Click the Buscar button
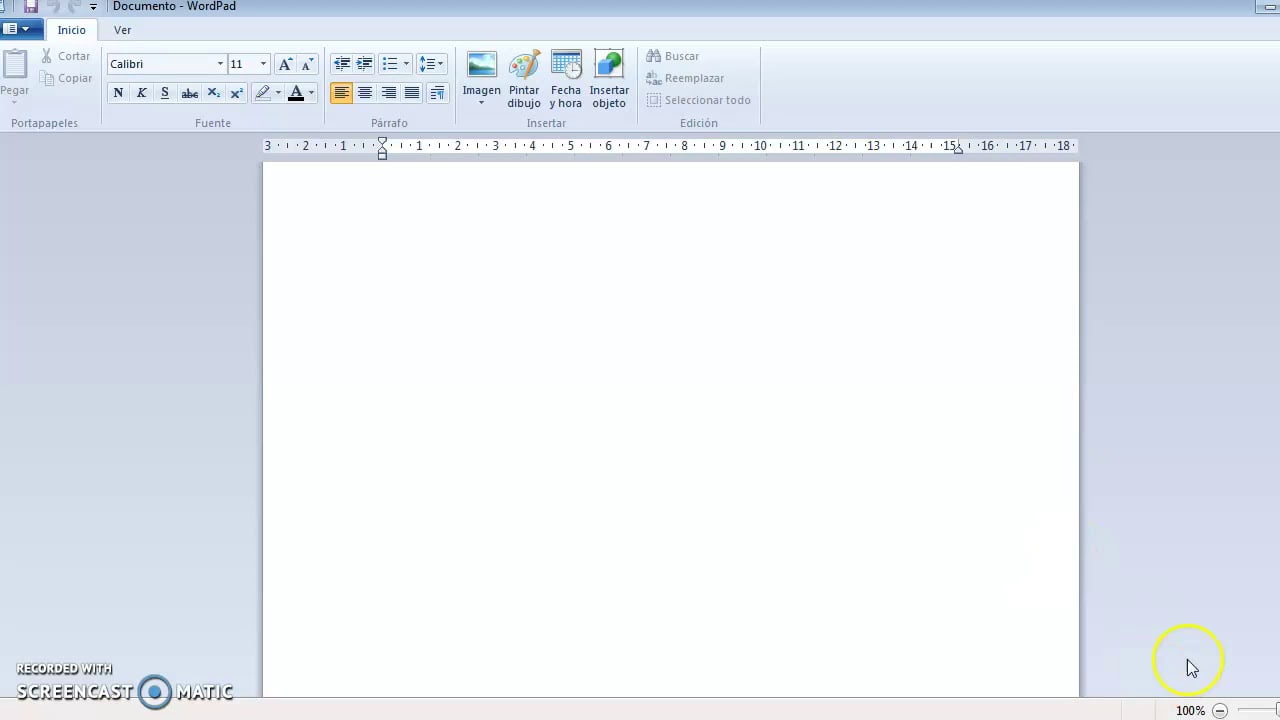The image size is (1280, 720). [673, 56]
